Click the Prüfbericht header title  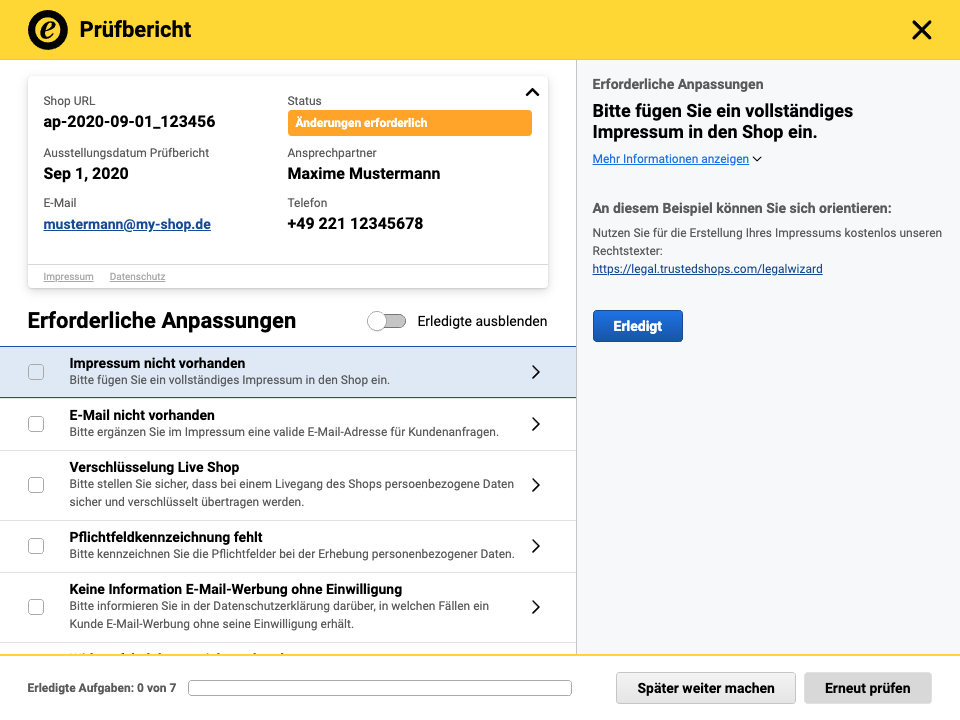(135, 29)
